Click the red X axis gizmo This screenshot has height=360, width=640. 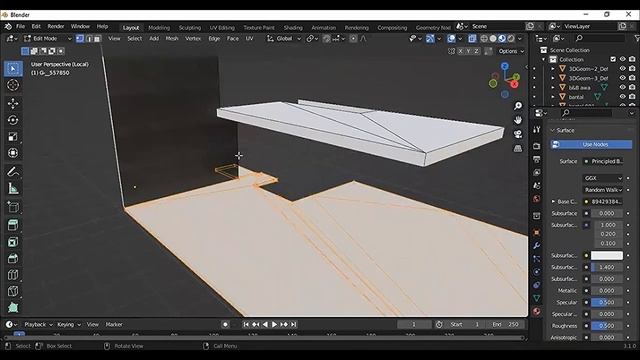[x=514, y=84]
